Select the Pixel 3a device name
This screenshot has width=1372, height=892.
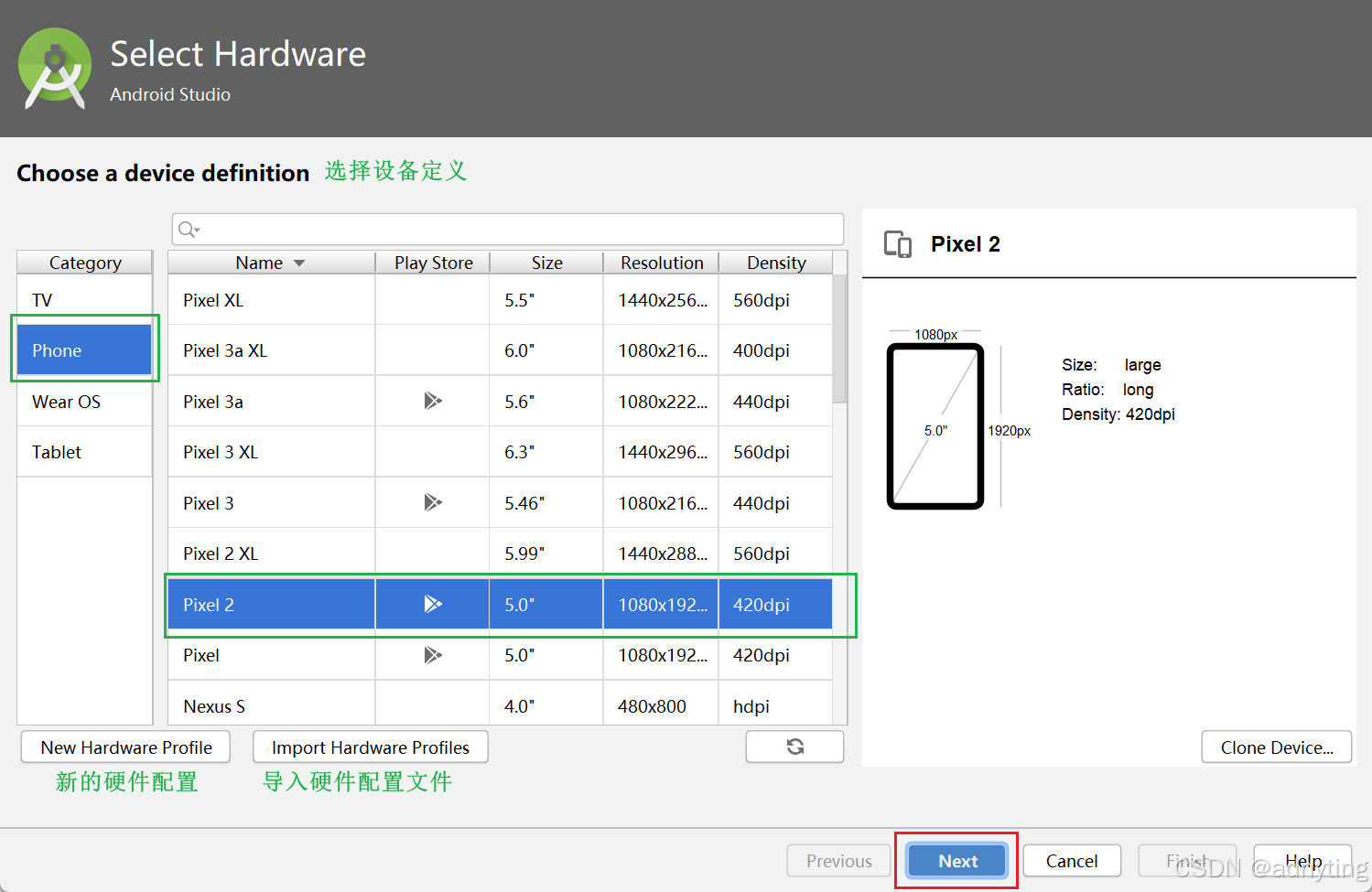pyautogui.click(x=213, y=402)
